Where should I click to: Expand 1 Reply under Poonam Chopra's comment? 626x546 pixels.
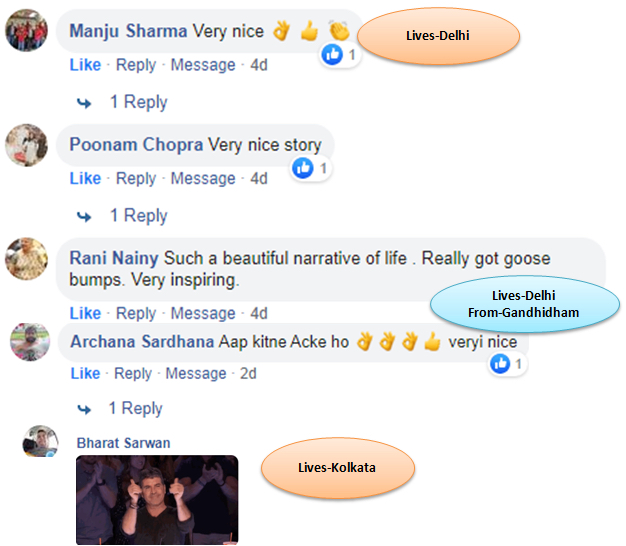pos(138,216)
